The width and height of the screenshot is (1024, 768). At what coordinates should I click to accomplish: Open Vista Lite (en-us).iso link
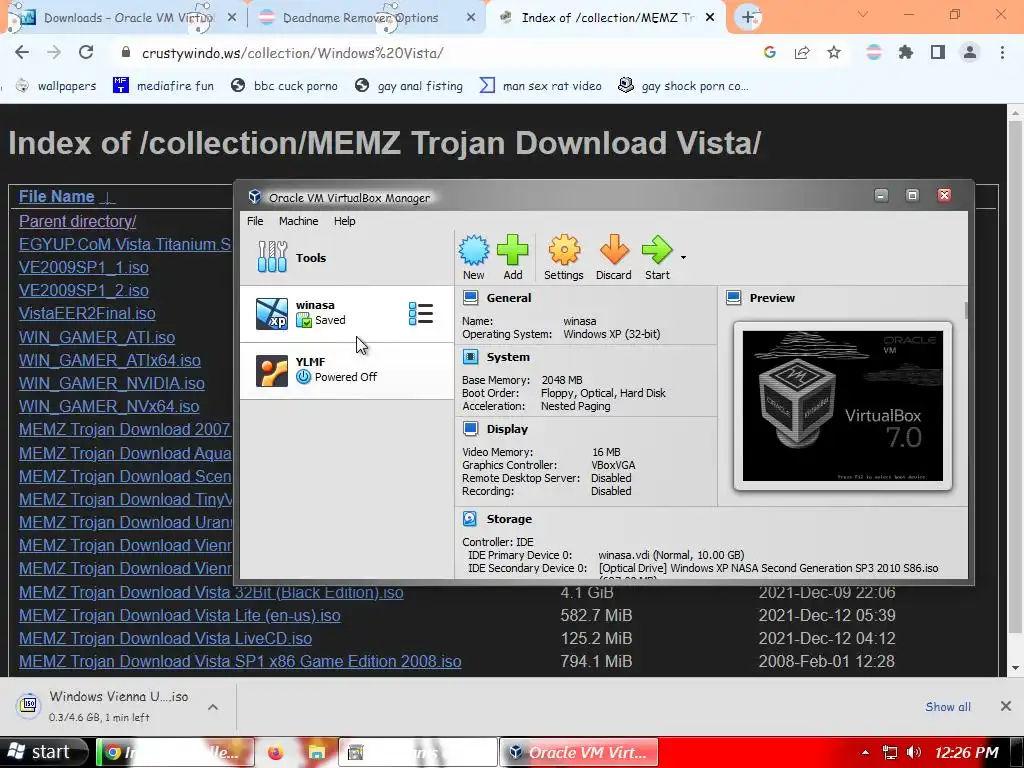[180, 616]
